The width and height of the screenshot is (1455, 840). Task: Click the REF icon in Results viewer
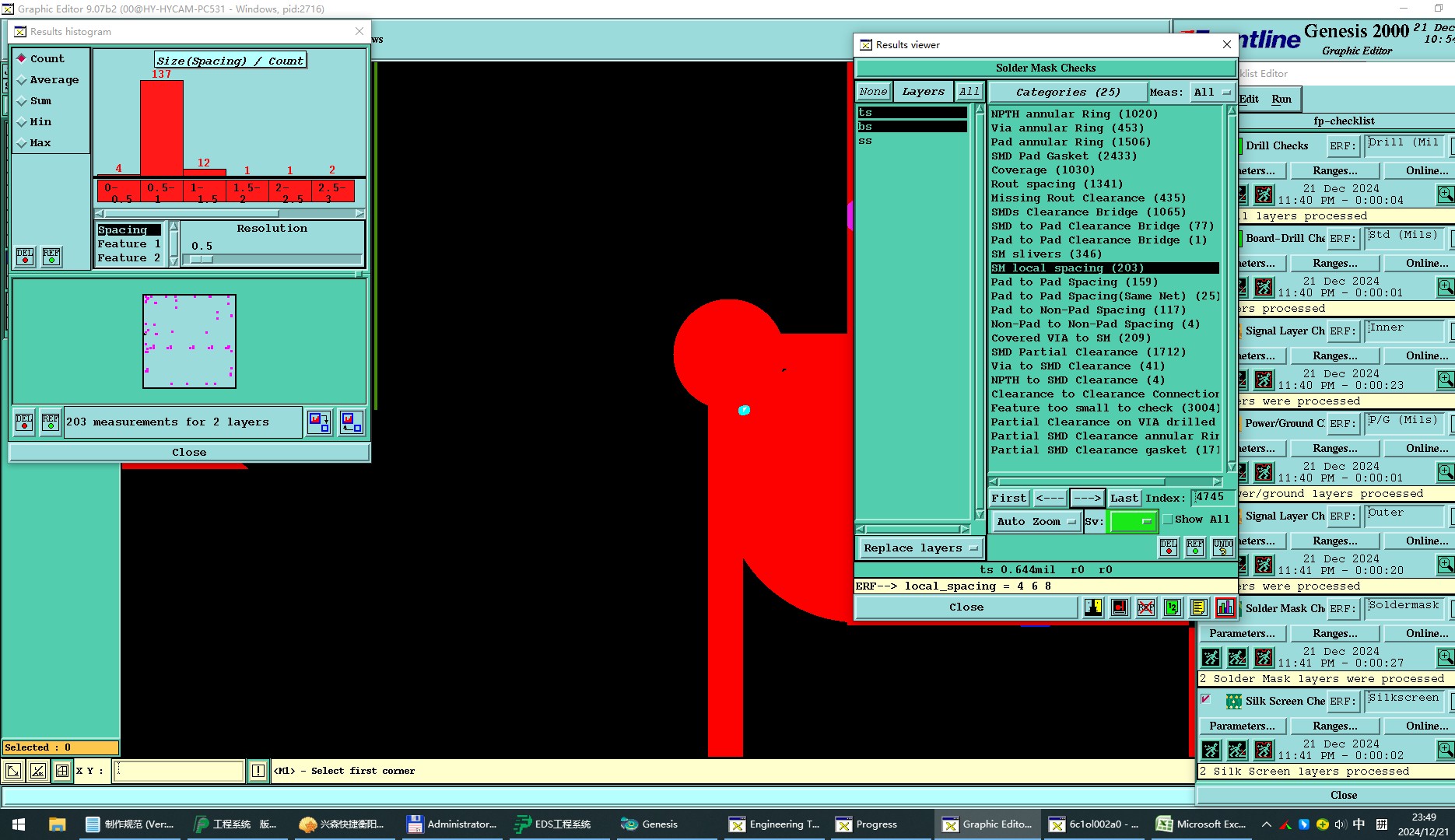coord(1195,548)
